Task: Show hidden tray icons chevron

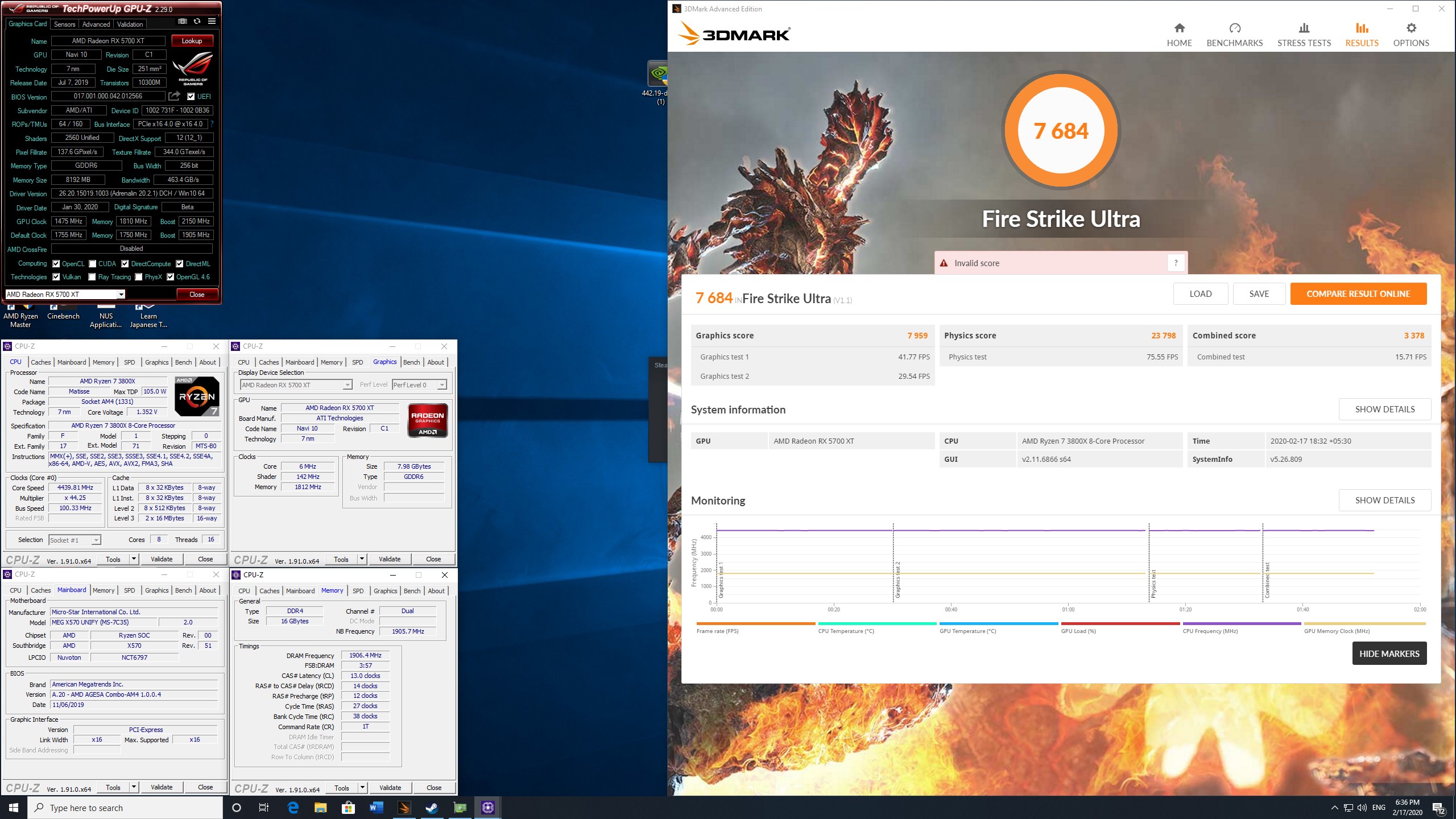Action: 1334,808
